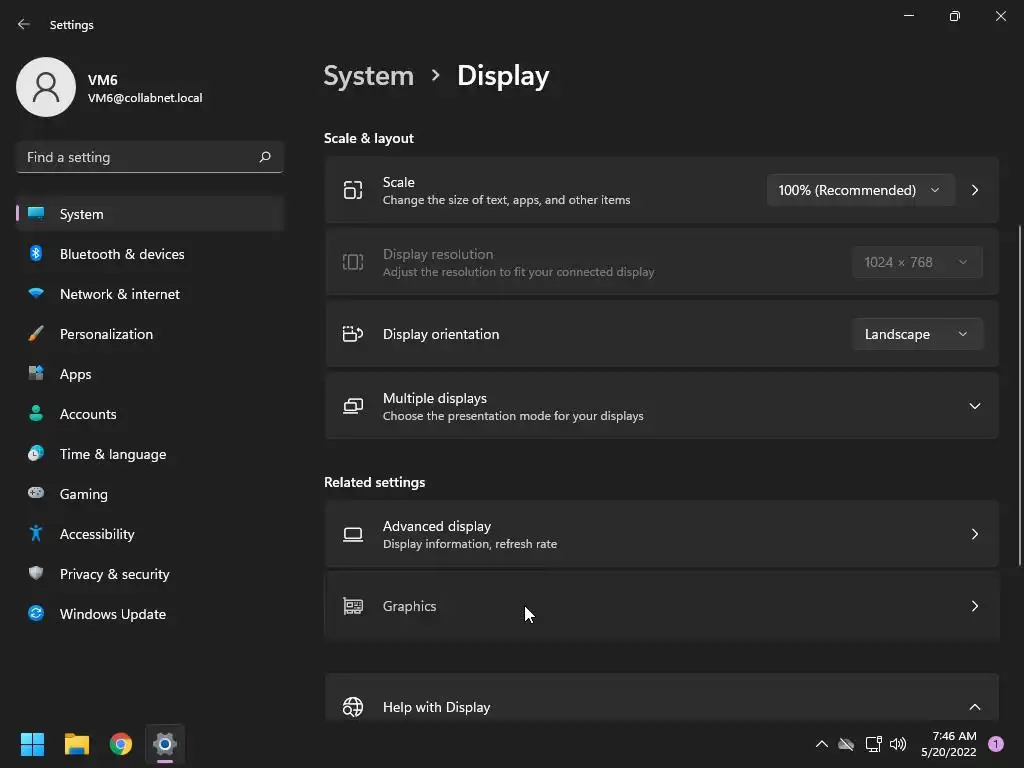Screen dimensions: 1024x768
Task: Open Gaming settings in the sidebar
Action: pyautogui.click(x=150, y=493)
